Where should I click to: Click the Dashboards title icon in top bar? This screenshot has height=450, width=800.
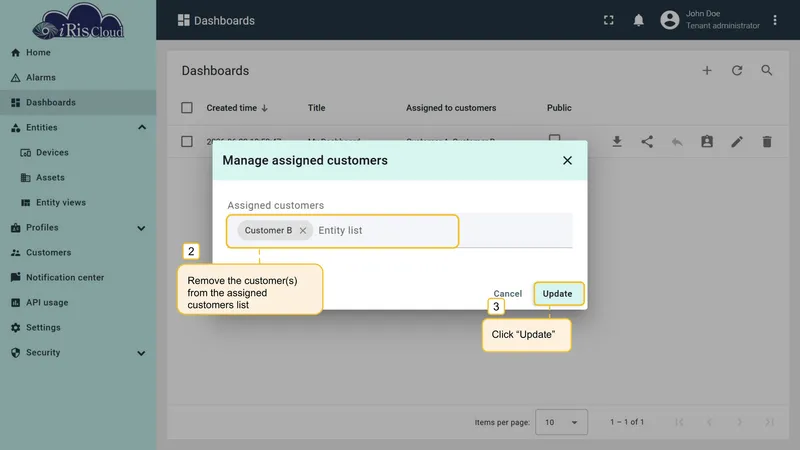coord(184,20)
